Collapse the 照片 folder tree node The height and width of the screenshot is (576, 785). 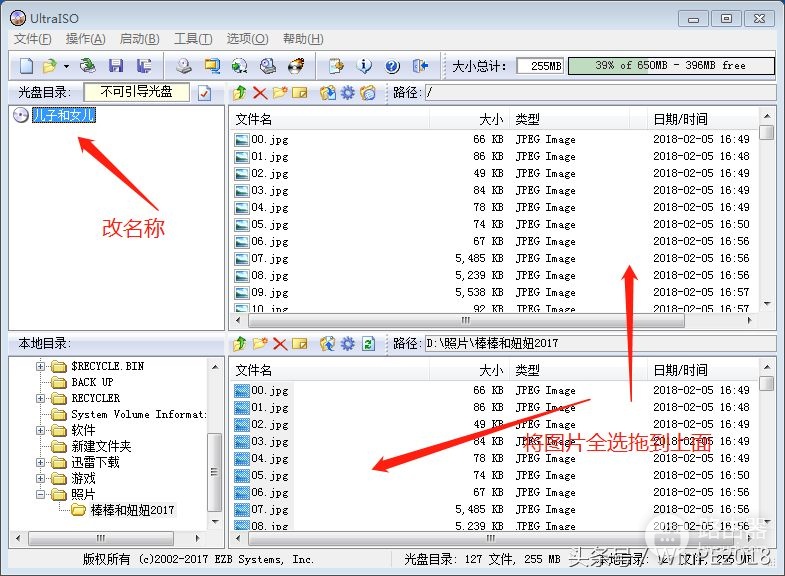click(40, 494)
